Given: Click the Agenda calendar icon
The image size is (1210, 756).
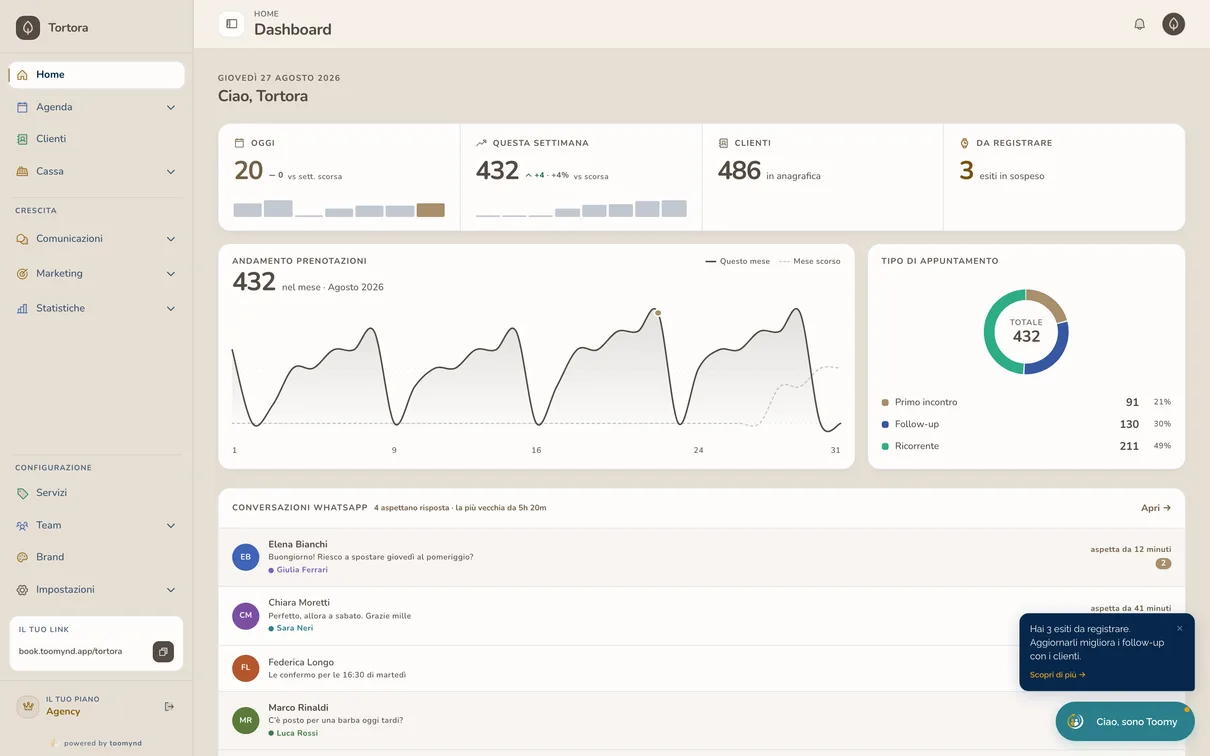Looking at the screenshot, I should (x=22, y=107).
